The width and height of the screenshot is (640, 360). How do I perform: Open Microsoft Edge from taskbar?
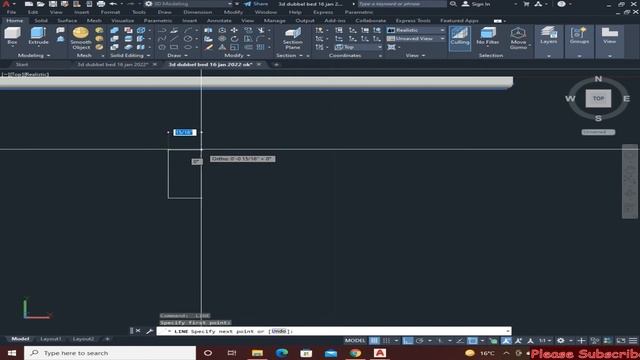click(x=282, y=353)
